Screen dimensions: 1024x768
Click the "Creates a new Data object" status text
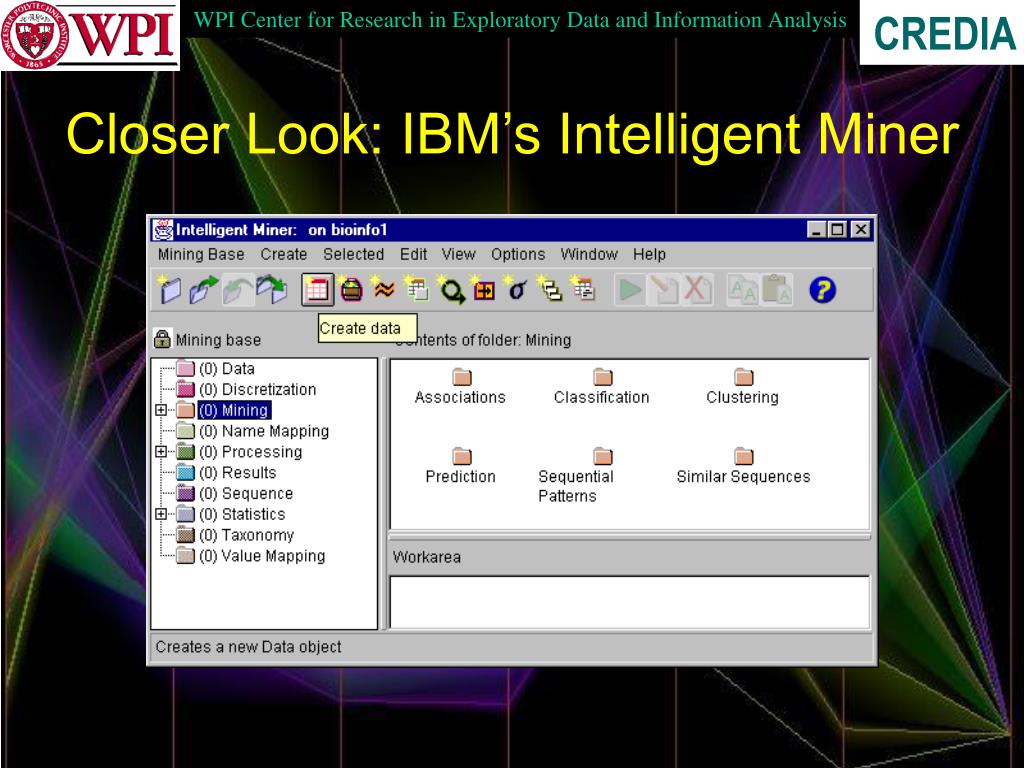248,647
